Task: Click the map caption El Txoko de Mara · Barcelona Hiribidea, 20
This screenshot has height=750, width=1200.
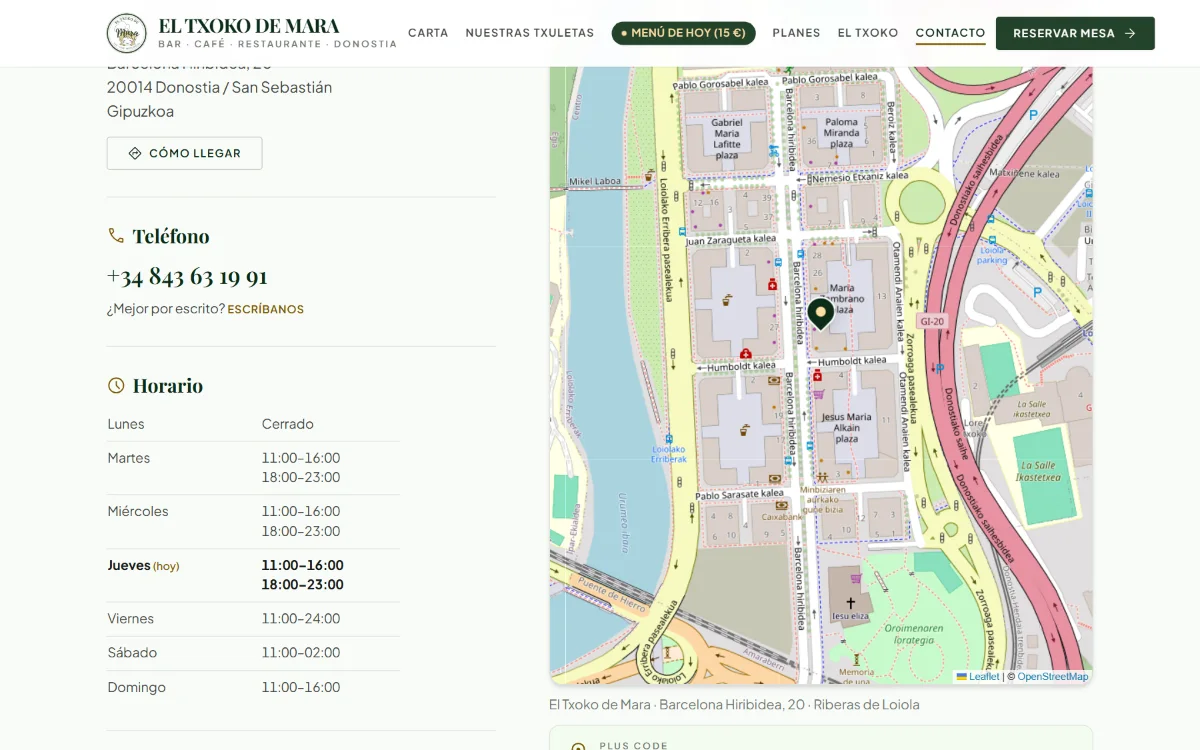Action: point(734,704)
